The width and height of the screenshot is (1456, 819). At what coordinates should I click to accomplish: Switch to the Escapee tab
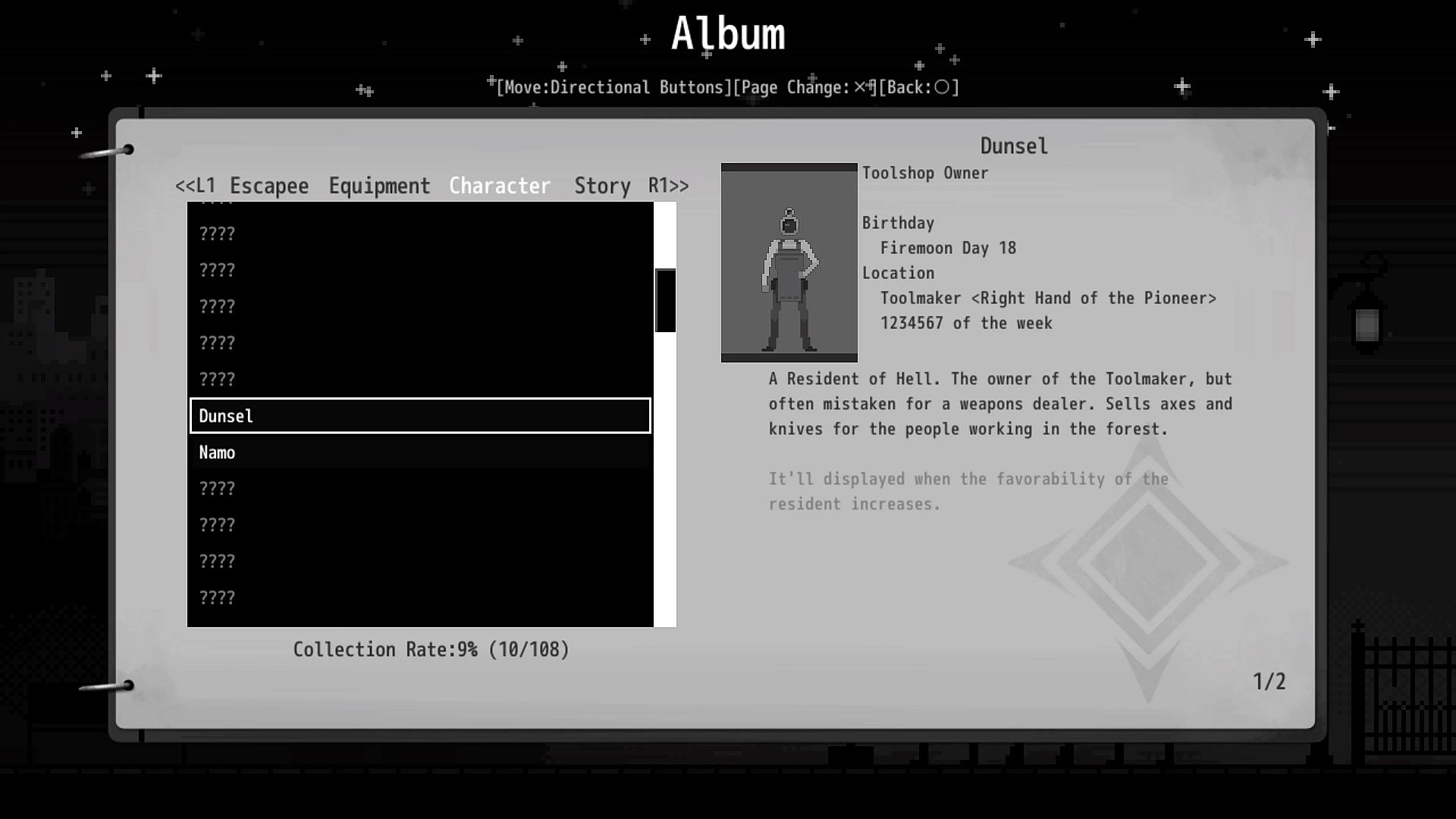pos(269,186)
